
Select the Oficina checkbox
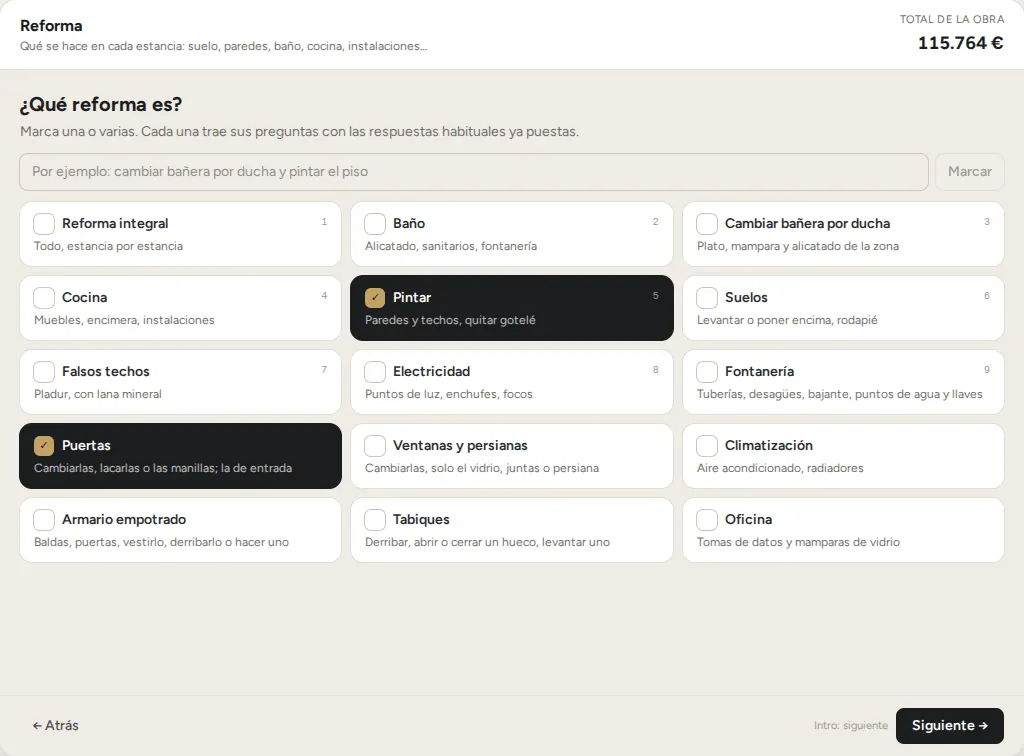click(707, 520)
